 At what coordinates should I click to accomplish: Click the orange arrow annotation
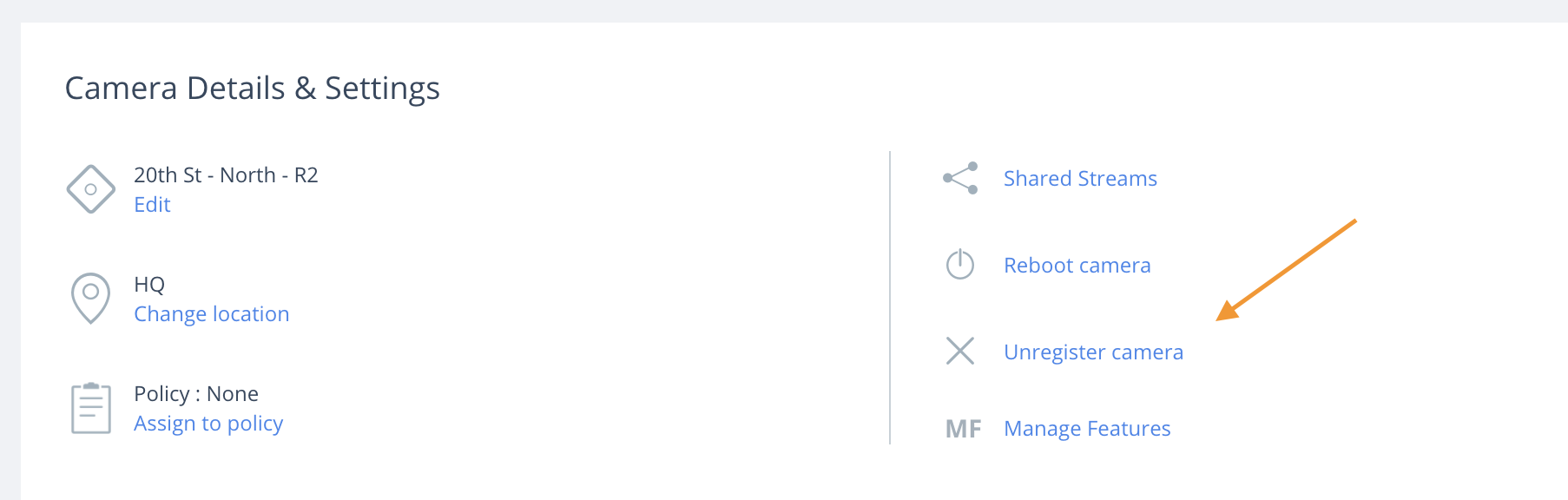1286,270
